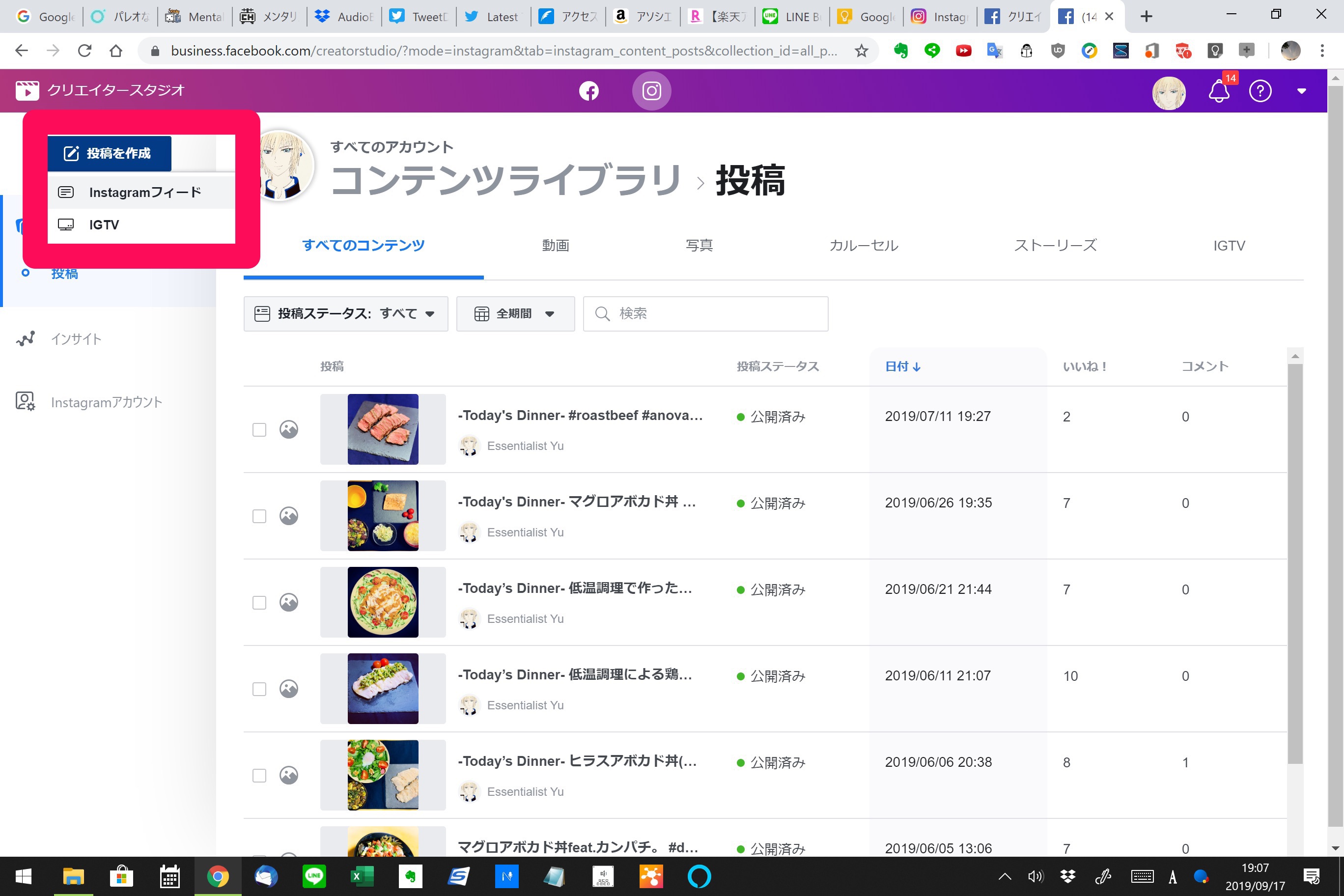
Task: Check the roastbeef post checkbox
Action: [x=259, y=430]
